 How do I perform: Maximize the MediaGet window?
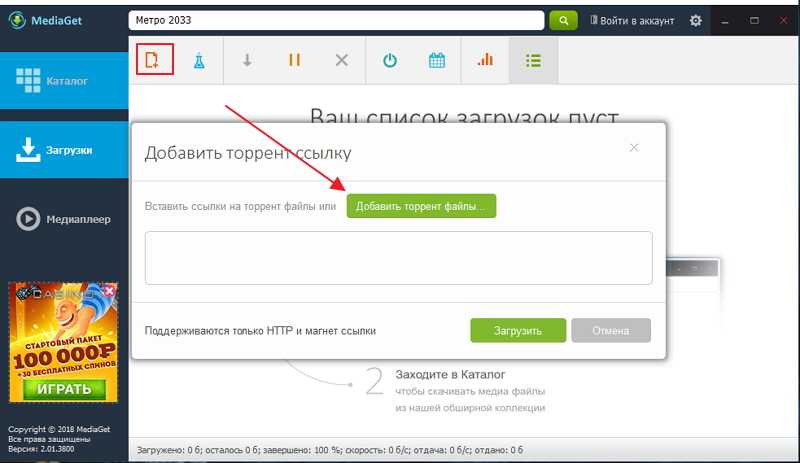pyautogui.click(x=754, y=21)
